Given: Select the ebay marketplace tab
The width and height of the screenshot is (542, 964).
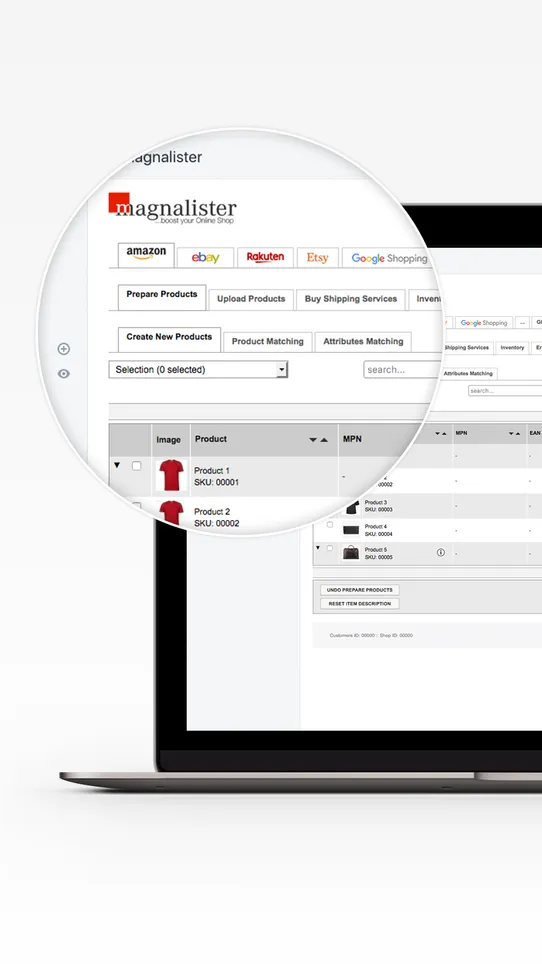Looking at the screenshot, I should [x=205, y=258].
